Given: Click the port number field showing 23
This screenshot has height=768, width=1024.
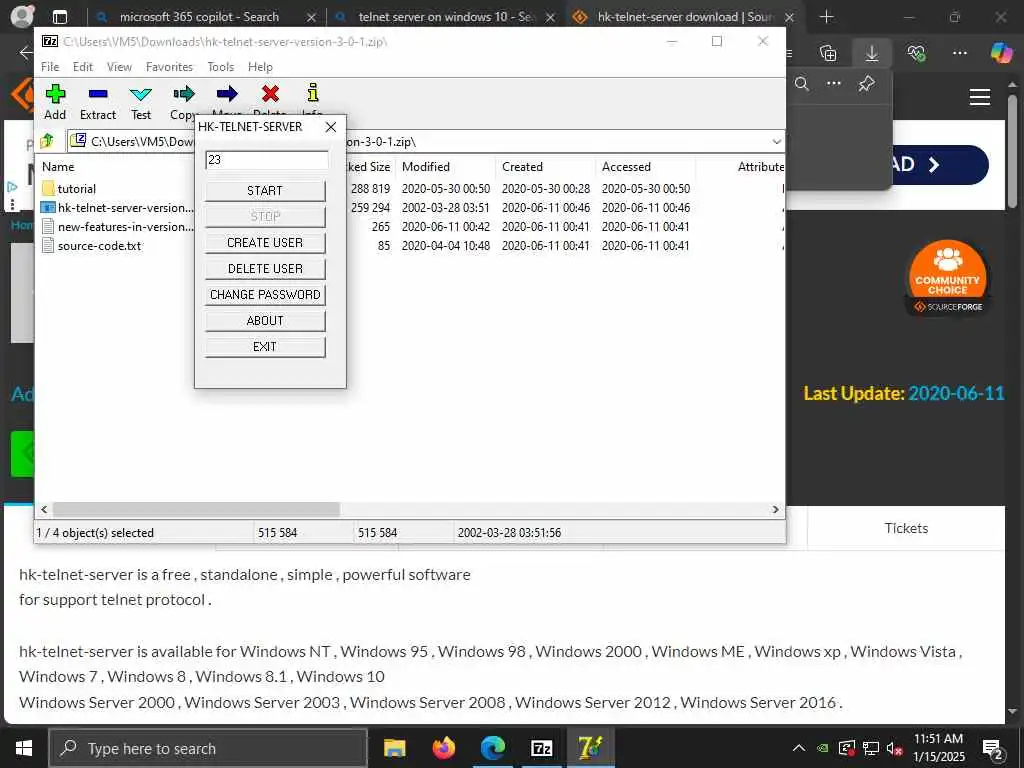Looking at the screenshot, I should pos(266,160).
